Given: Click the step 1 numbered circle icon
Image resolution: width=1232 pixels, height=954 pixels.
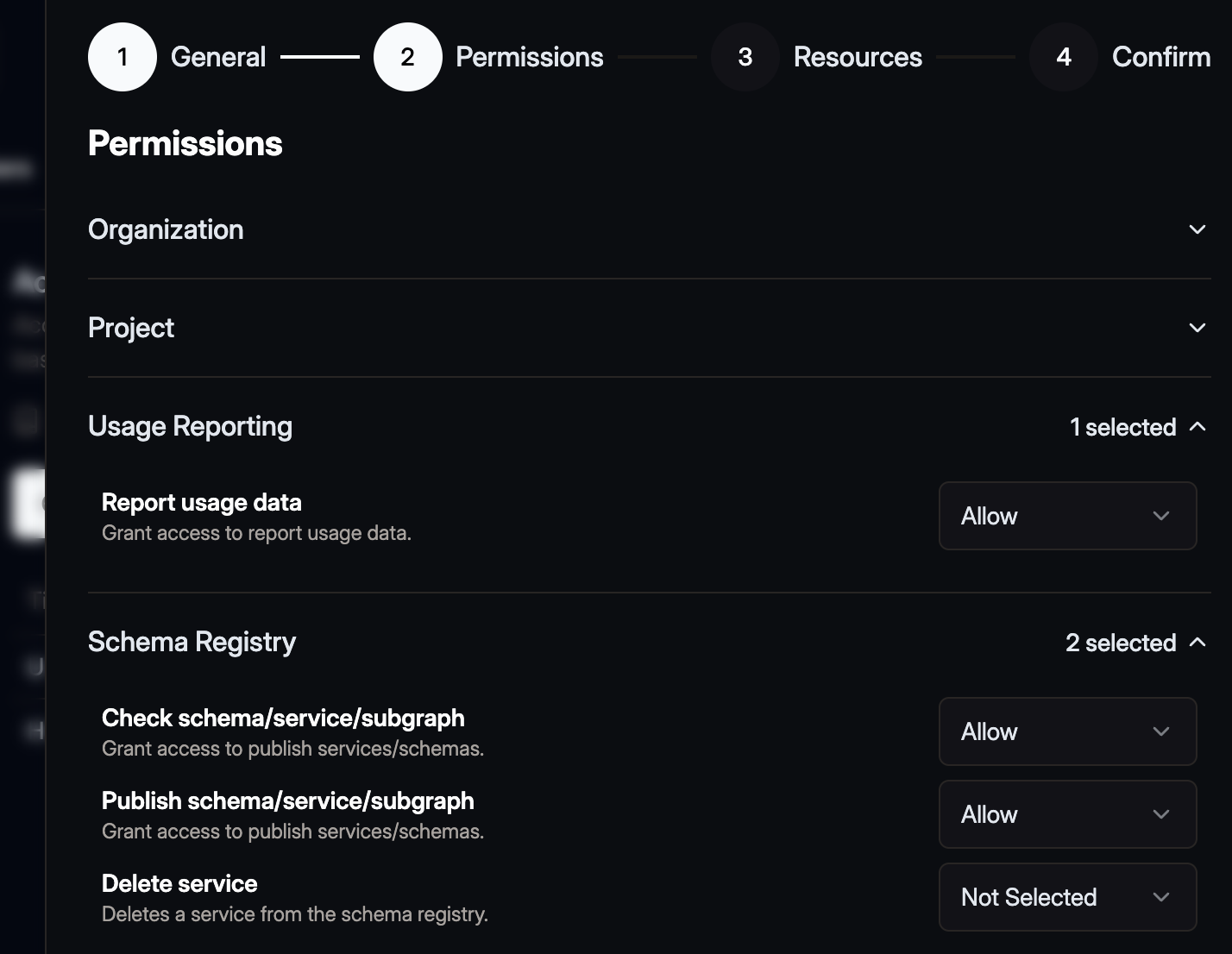Looking at the screenshot, I should coord(122,57).
